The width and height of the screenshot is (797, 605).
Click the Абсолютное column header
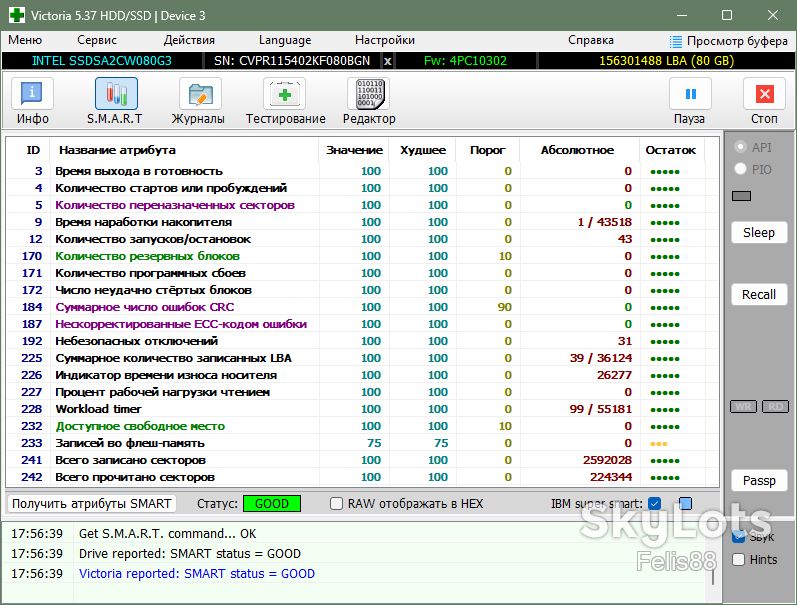[577, 150]
